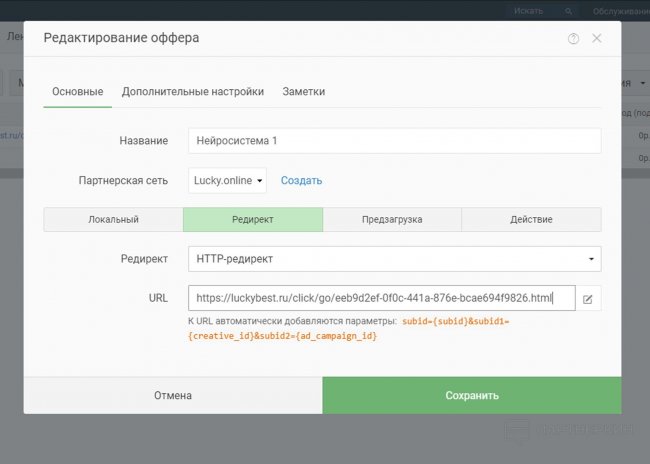Select Редирект offer type
Viewport: 650px width, 464px height.
[253, 219]
